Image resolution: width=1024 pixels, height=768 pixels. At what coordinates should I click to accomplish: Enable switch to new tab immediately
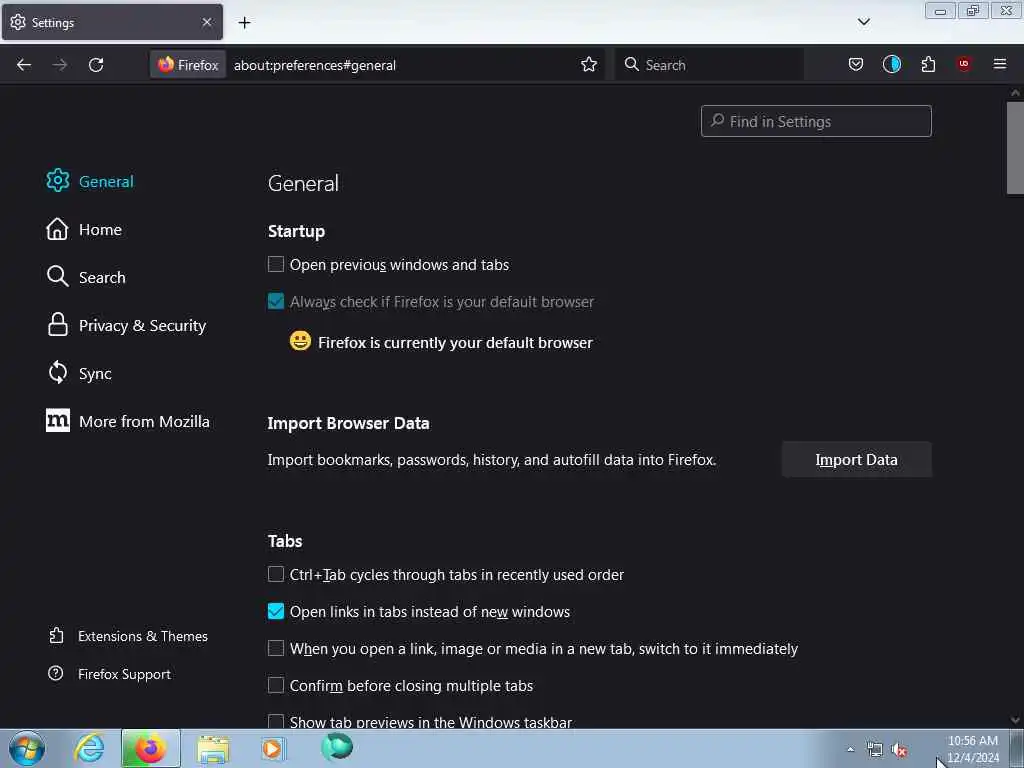click(x=276, y=648)
